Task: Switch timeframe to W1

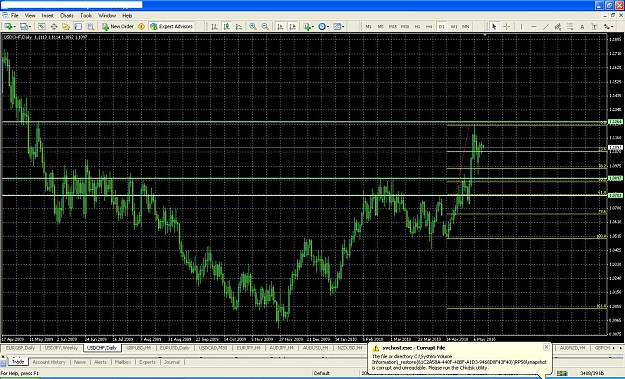Action: pyautogui.click(x=454, y=26)
